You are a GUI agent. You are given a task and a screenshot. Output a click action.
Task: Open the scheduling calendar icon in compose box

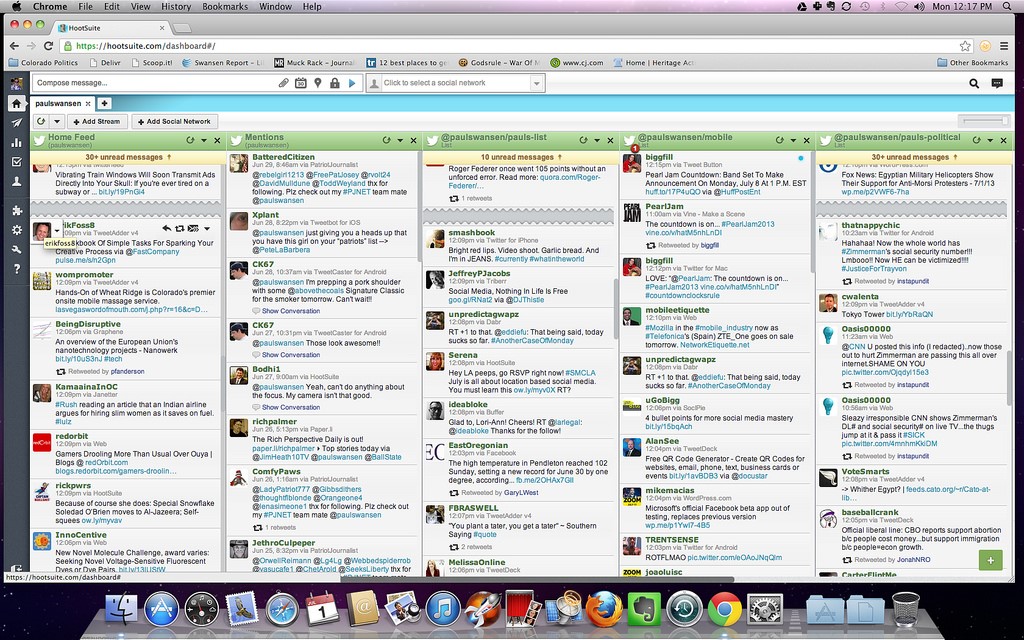[x=300, y=83]
